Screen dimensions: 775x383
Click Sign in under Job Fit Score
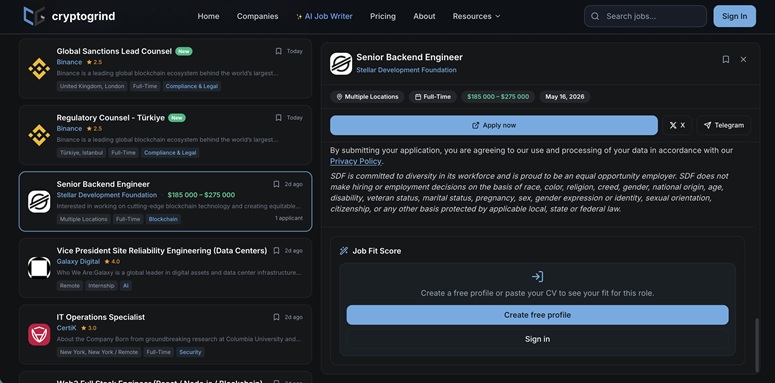(537, 339)
